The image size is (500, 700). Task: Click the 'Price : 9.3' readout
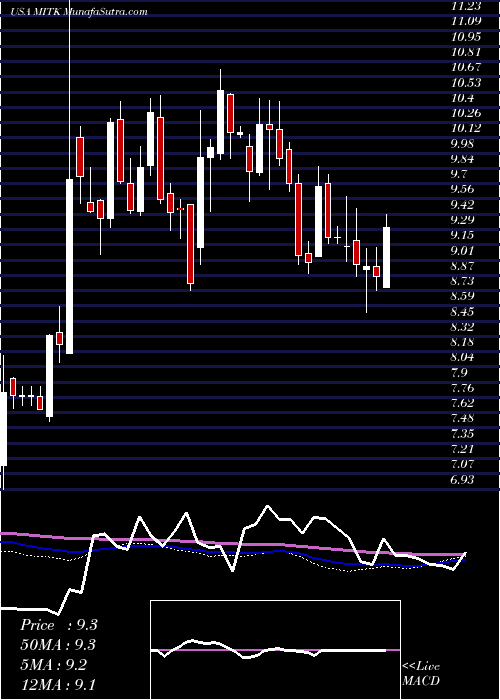click(x=58, y=625)
